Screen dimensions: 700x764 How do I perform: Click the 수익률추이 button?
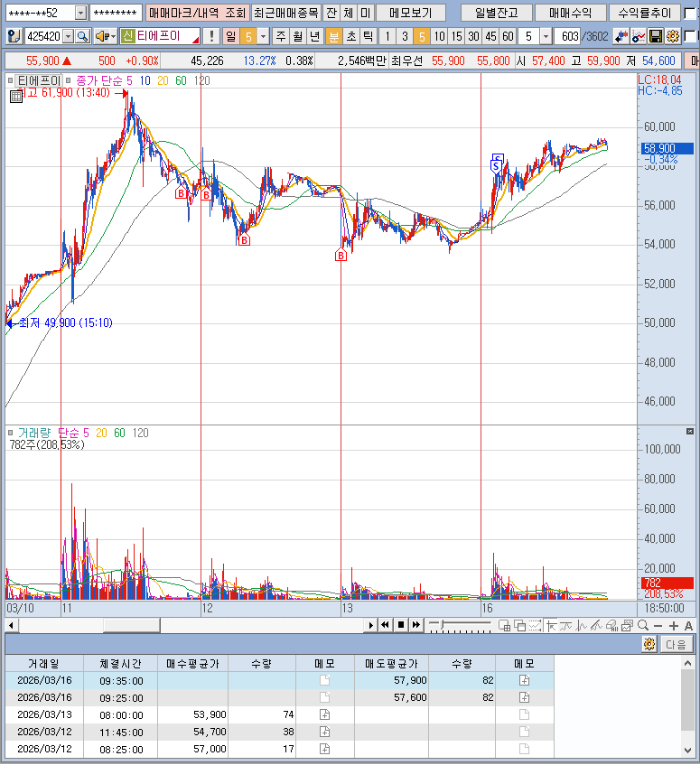[644, 13]
